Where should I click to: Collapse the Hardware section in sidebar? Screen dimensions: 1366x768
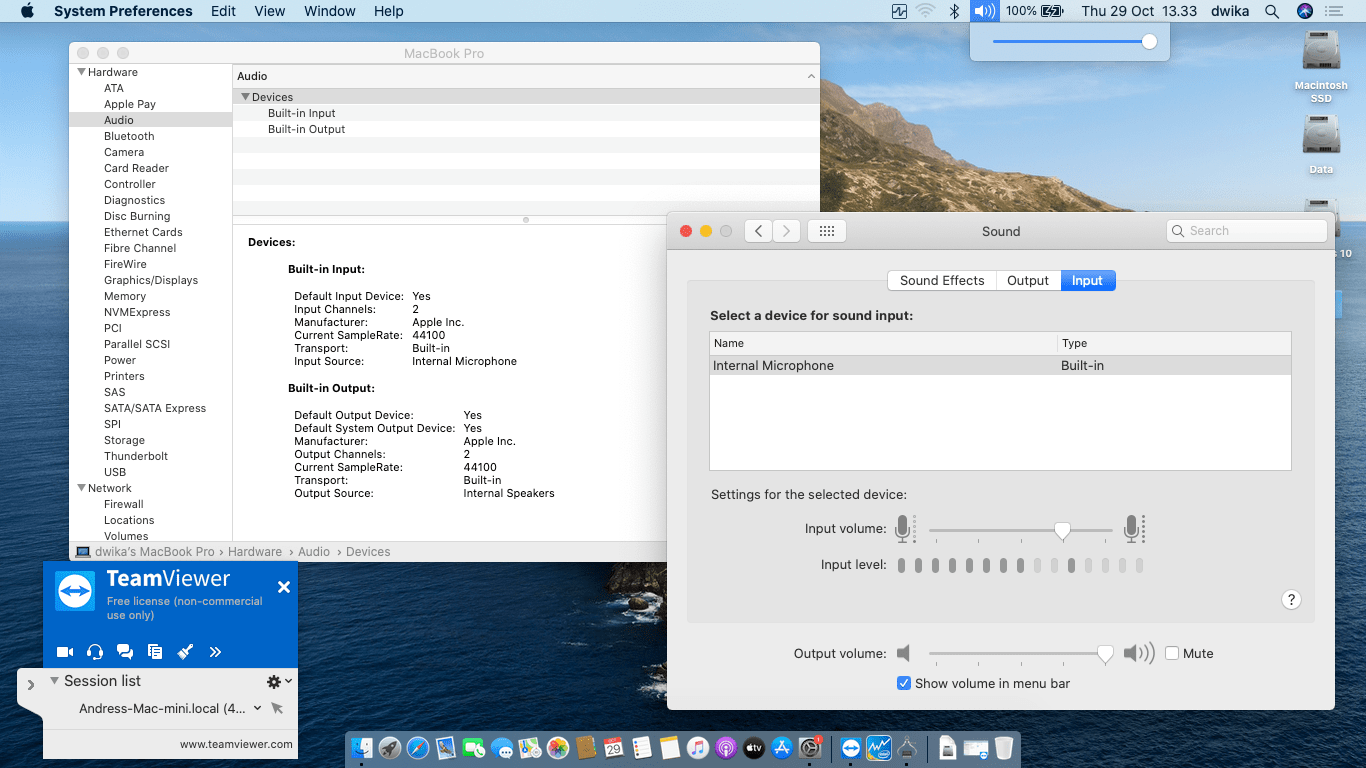coord(81,72)
